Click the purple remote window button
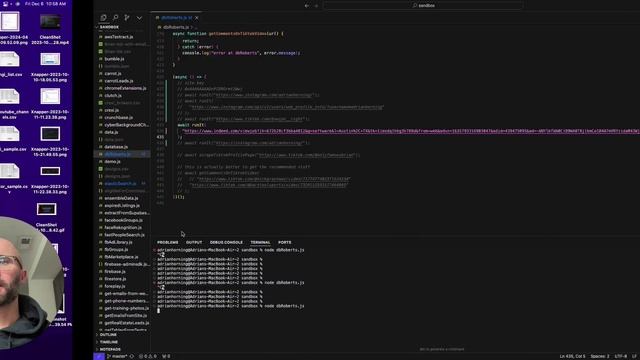The width and height of the screenshot is (640, 360). pyautogui.click(x=99, y=356)
